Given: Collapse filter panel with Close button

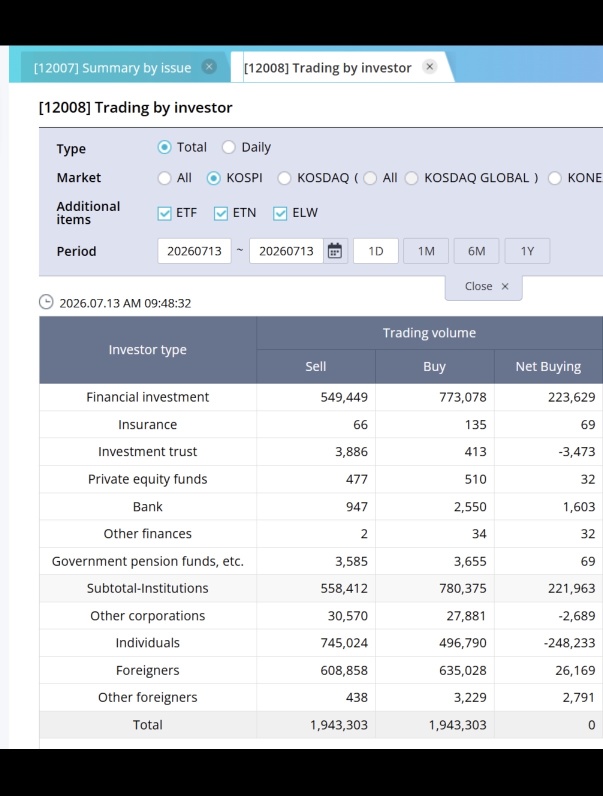Looking at the screenshot, I should click(484, 286).
